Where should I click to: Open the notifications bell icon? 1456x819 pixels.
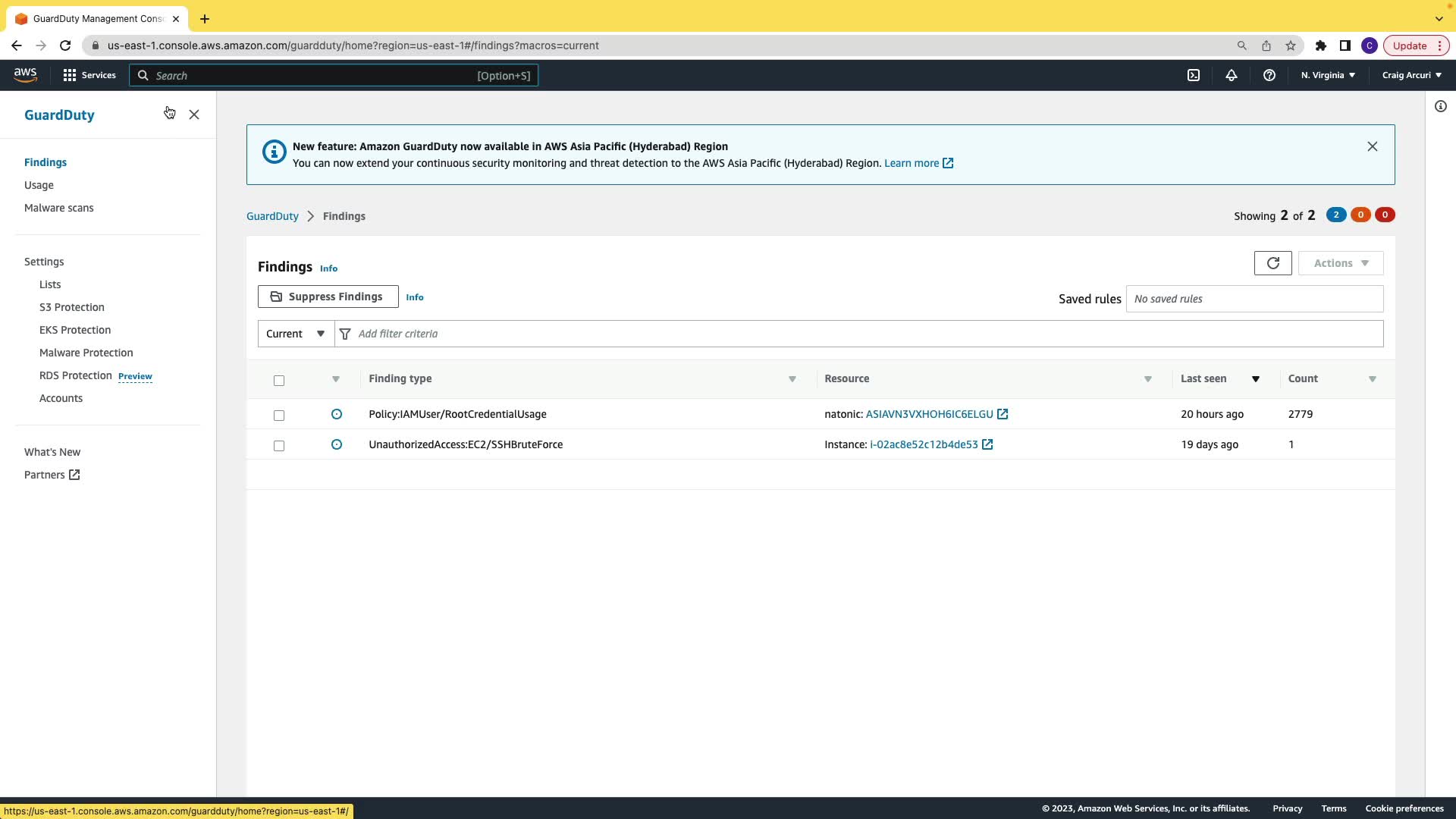(1232, 75)
